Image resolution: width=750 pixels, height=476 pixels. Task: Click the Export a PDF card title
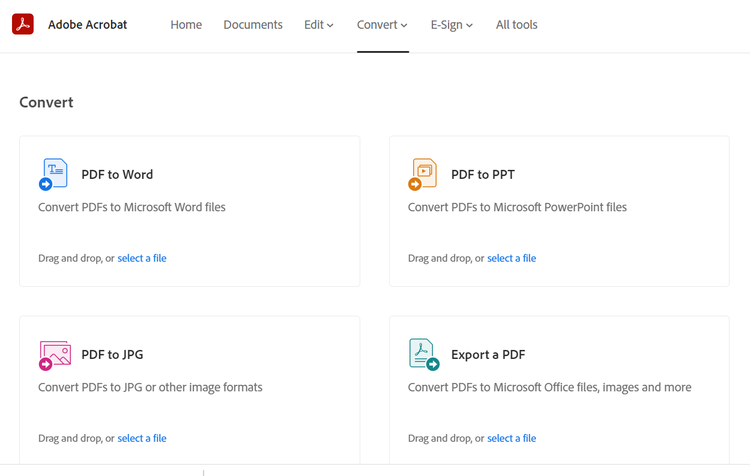[488, 355]
